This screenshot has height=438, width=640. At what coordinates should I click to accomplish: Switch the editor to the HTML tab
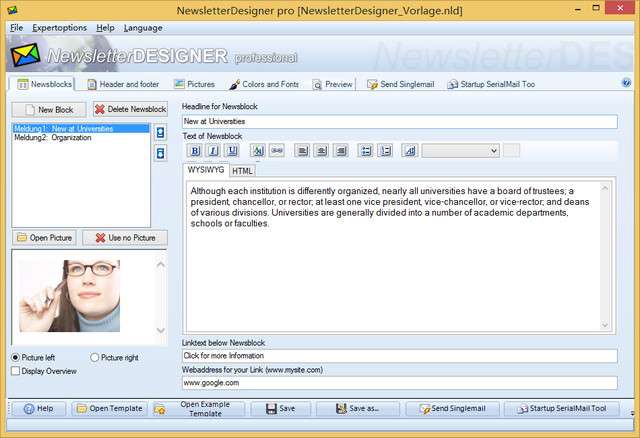[x=242, y=171]
